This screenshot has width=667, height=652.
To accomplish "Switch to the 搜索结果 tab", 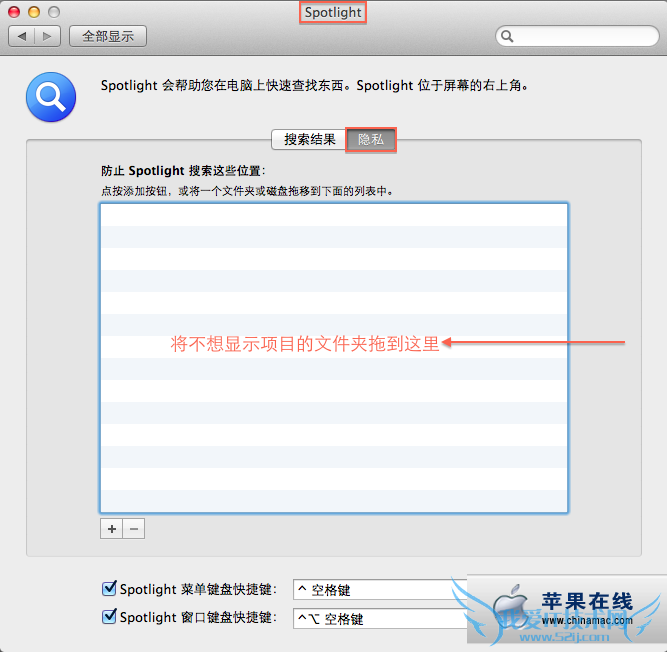I will point(309,140).
